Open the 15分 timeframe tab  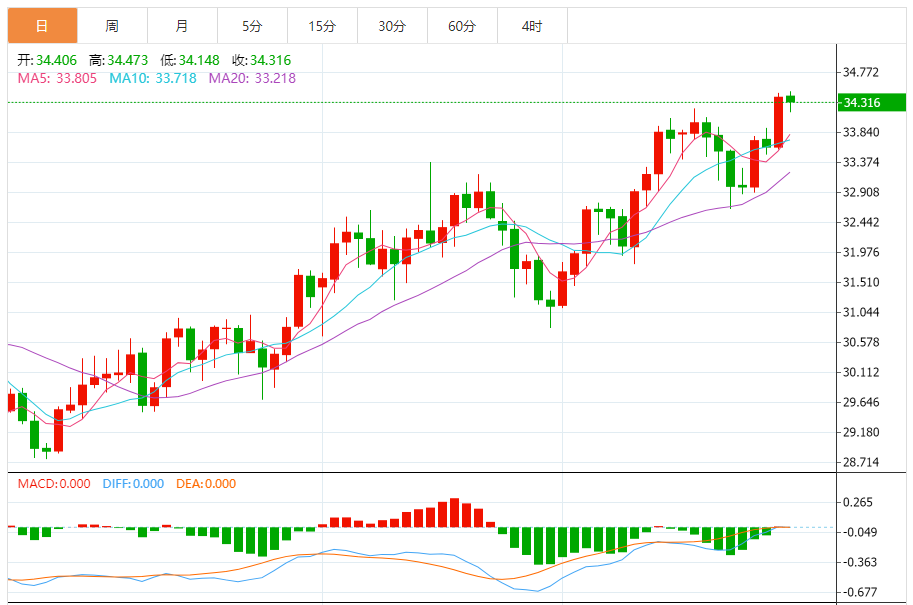point(322,26)
